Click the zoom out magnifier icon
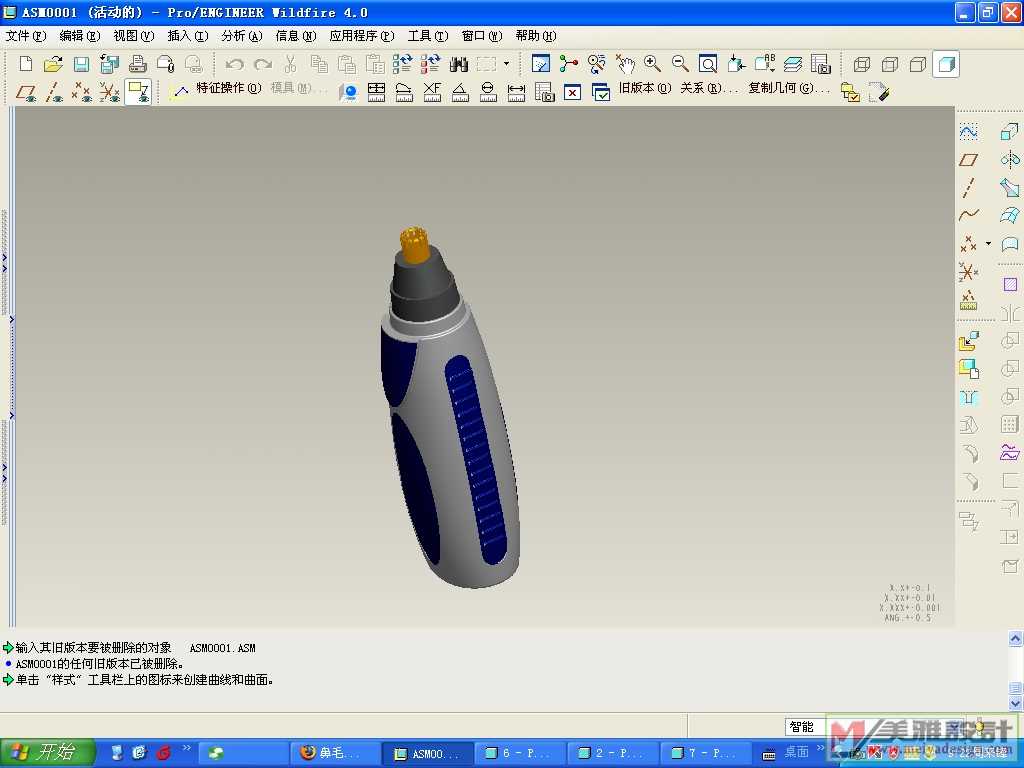Viewport: 1024px width, 768px height. coord(680,64)
